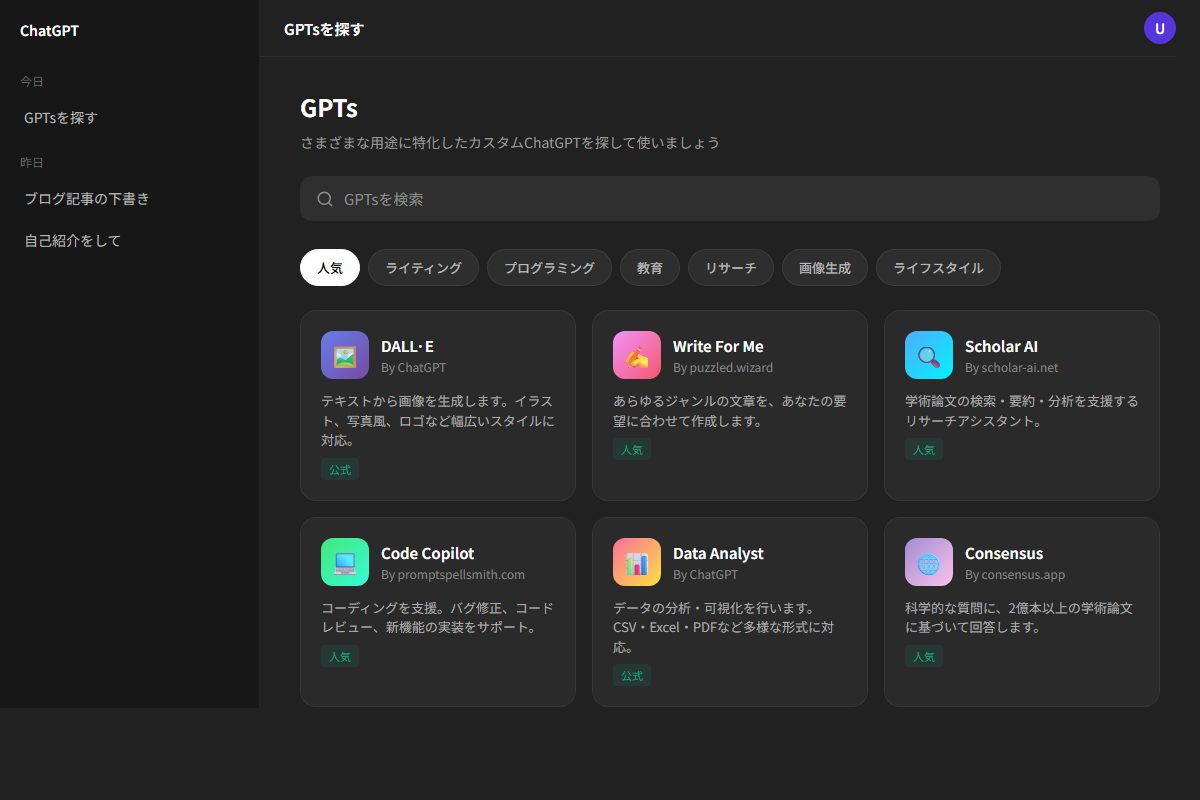Select the プログラミング category pill
Viewport: 1200px width, 800px height.
(549, 267)
